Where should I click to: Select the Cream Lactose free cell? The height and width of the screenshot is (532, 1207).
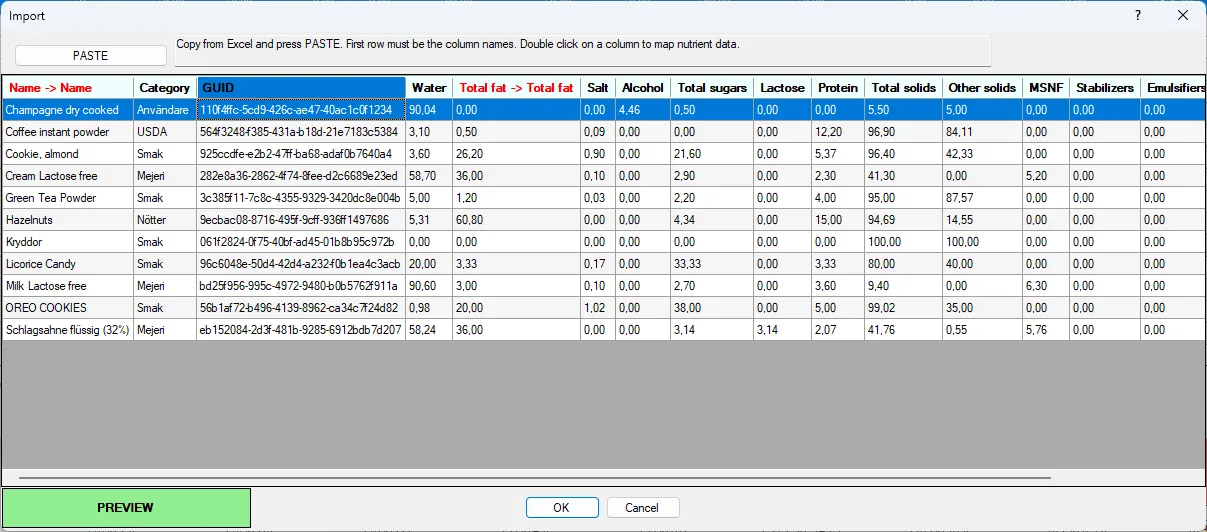point(67,176)
